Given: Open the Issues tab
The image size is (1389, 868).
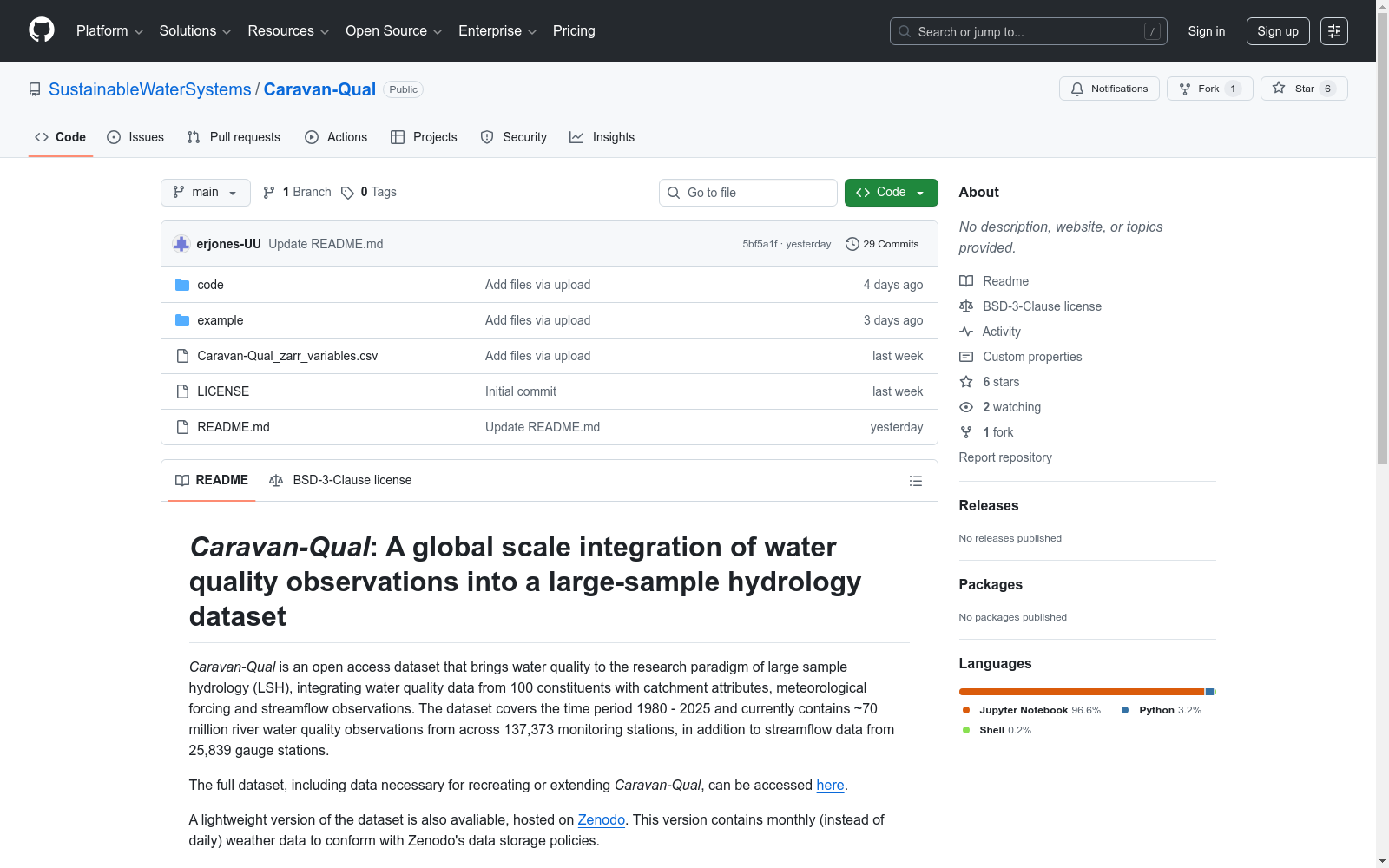Looking at the screenshot, I should click(x=135, y=137).
